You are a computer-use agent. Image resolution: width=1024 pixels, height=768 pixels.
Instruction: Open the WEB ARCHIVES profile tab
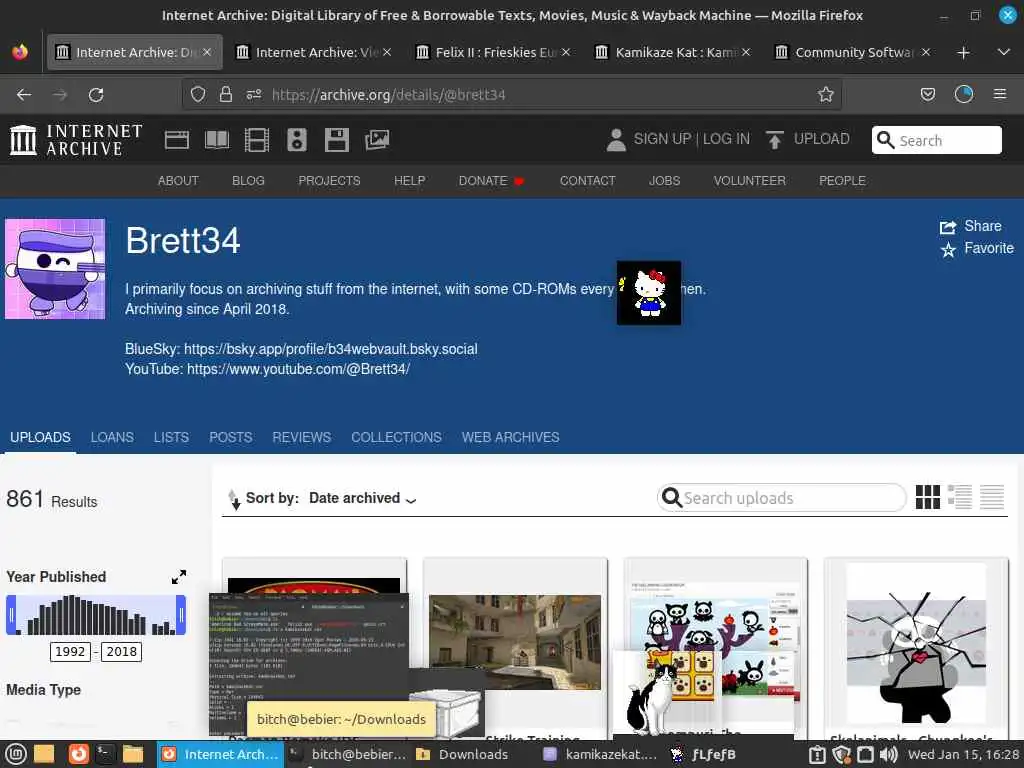511,438
